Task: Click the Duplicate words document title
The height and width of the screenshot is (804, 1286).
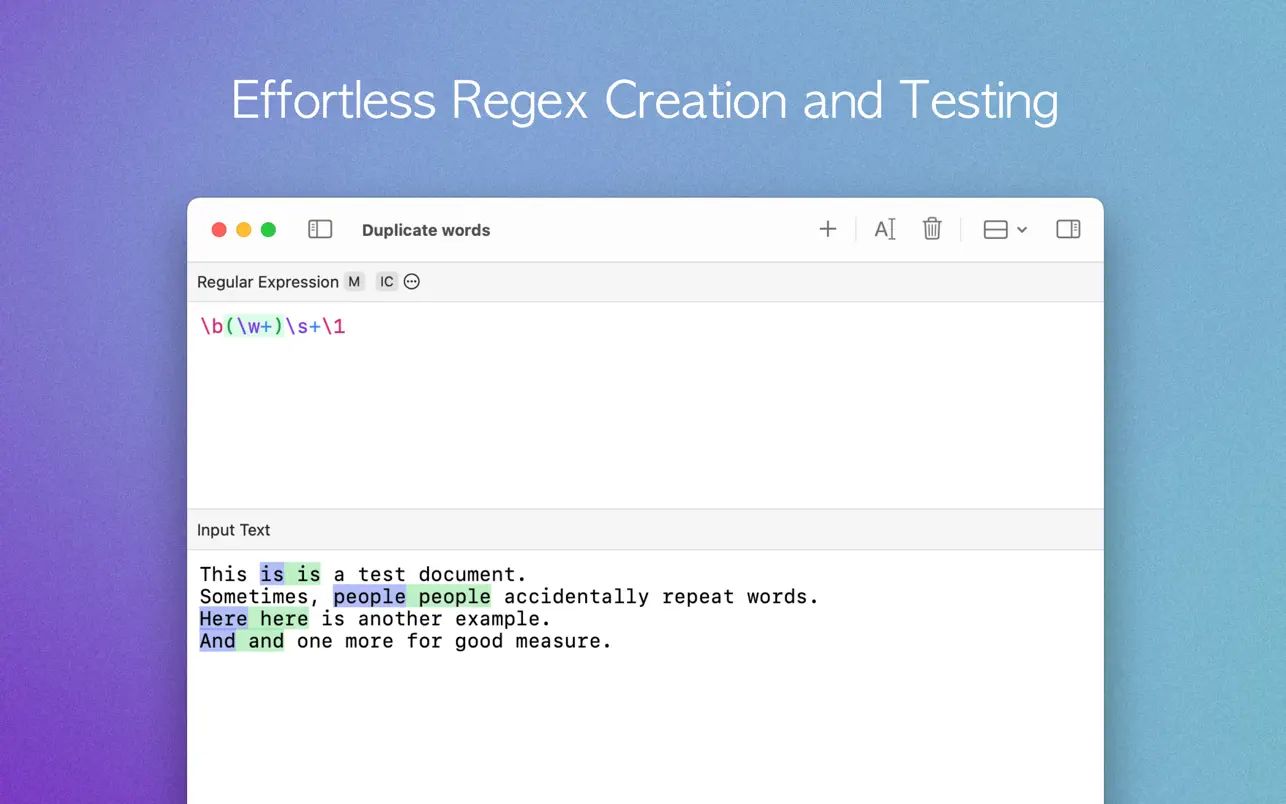Action: pos(426,230)
